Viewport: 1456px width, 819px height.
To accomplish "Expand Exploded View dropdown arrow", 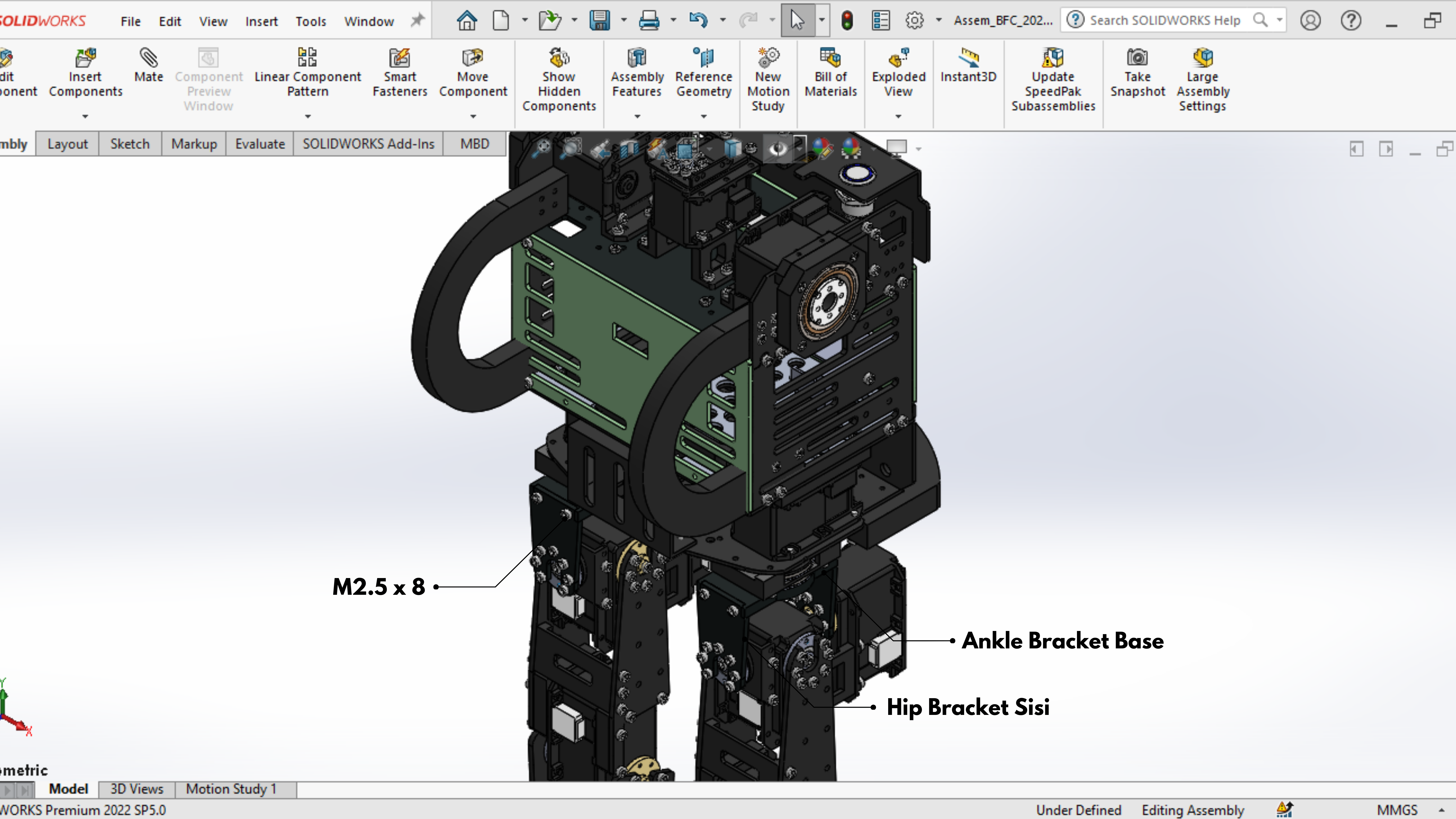I will [898, 116].
